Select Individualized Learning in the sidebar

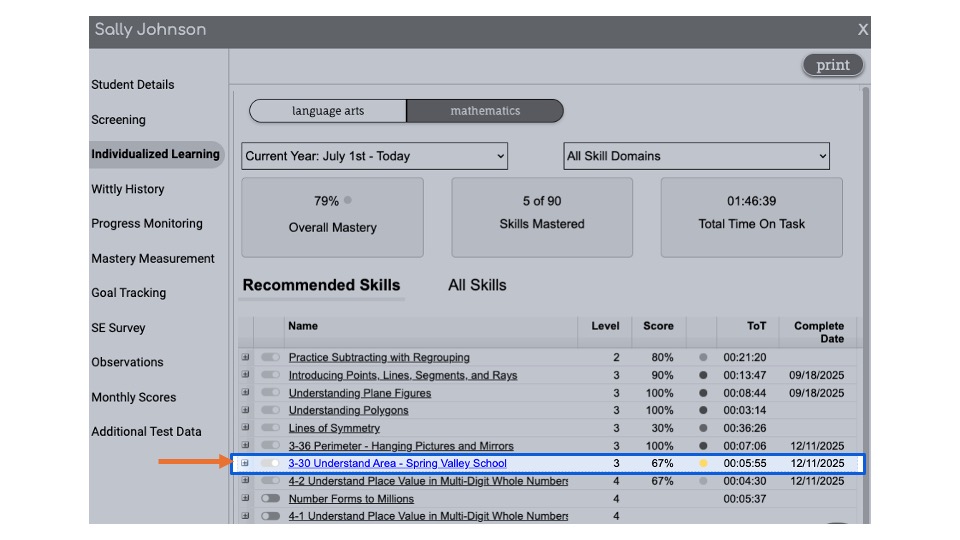pos(156,154)
